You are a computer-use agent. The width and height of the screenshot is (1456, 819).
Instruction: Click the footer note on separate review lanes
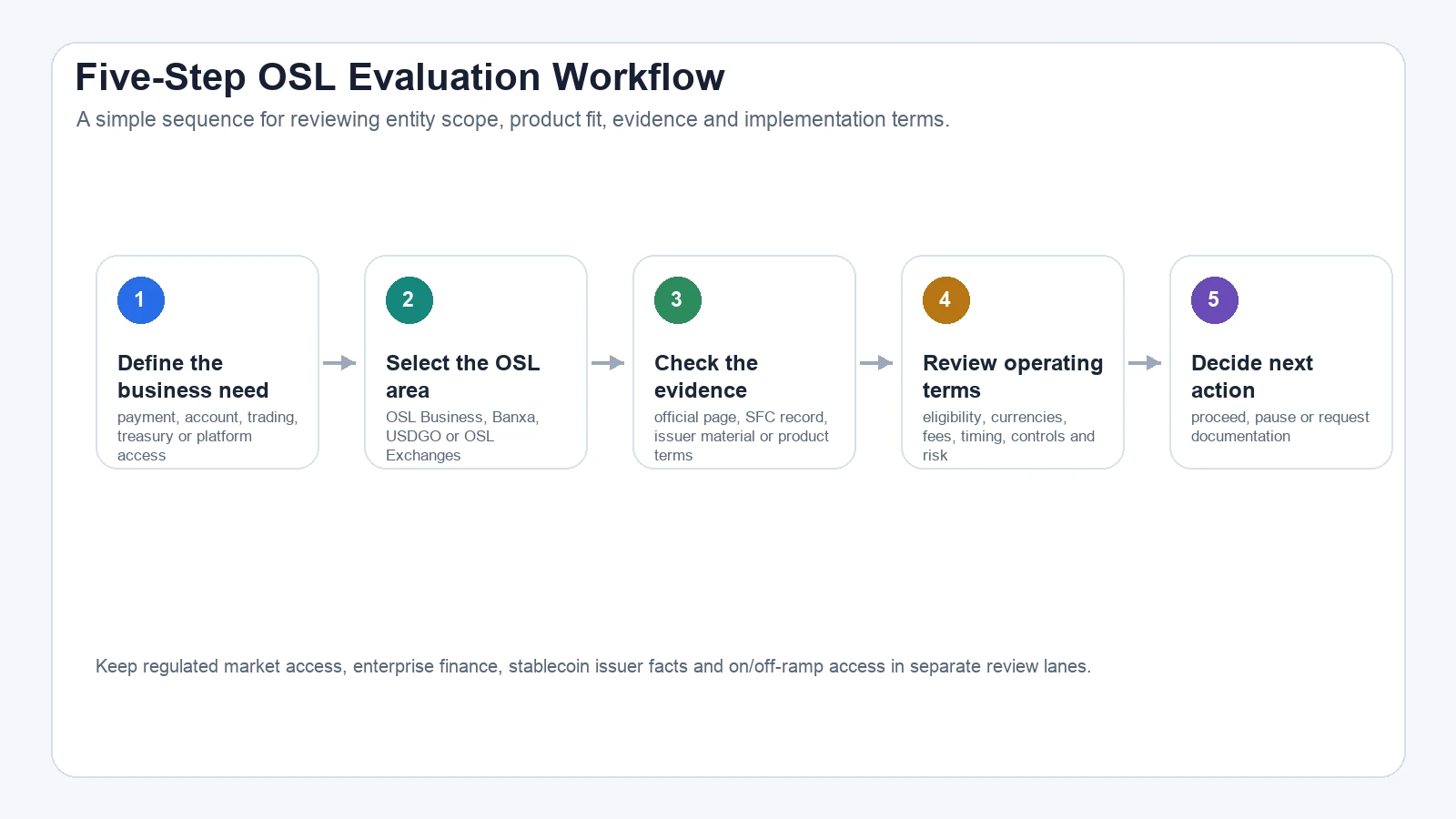593,666
